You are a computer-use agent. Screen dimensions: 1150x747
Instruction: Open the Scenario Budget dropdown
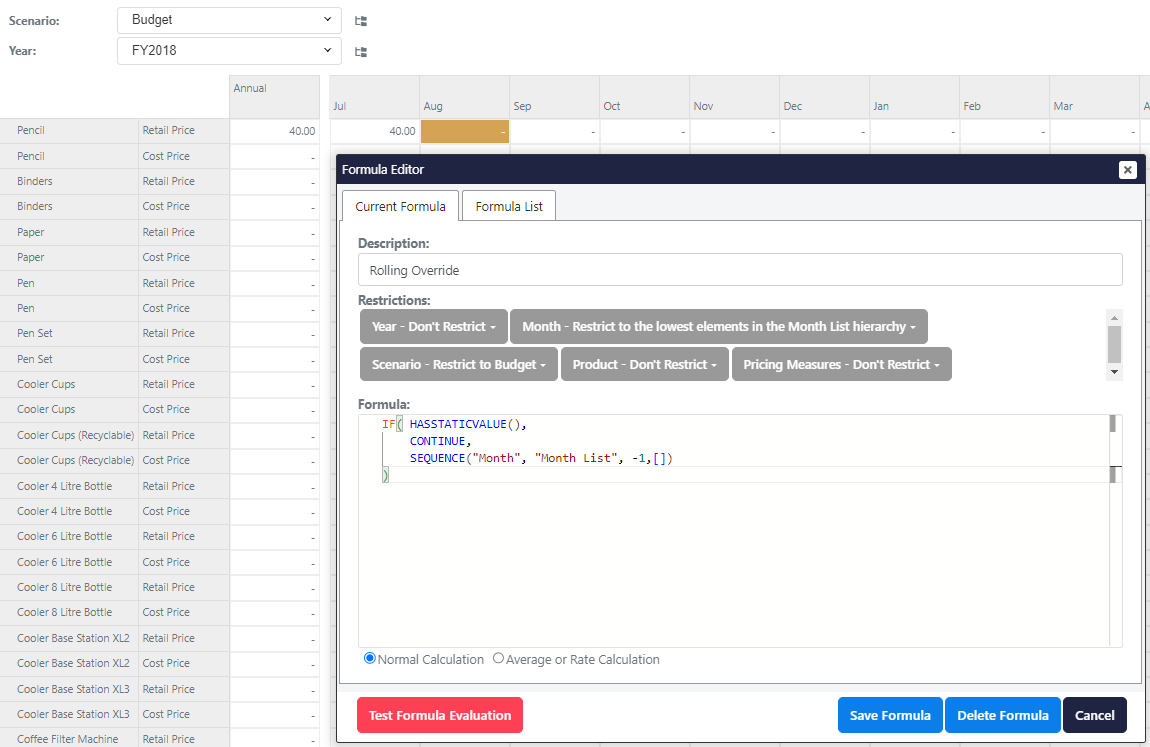229,20
